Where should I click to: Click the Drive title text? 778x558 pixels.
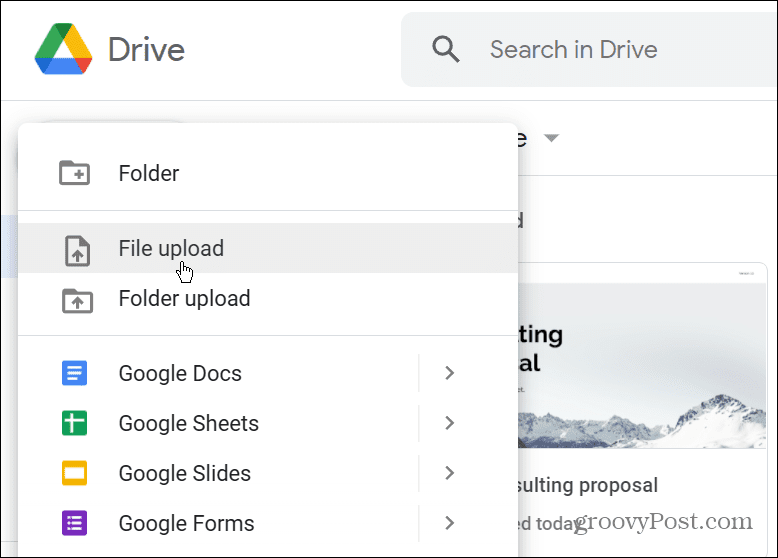click(x=146, y=50)
